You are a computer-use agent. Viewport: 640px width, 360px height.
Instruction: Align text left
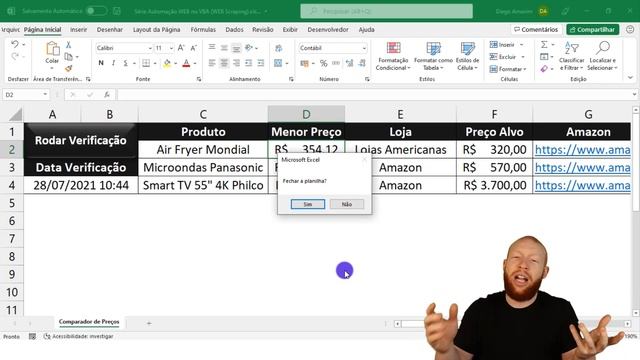212,63
